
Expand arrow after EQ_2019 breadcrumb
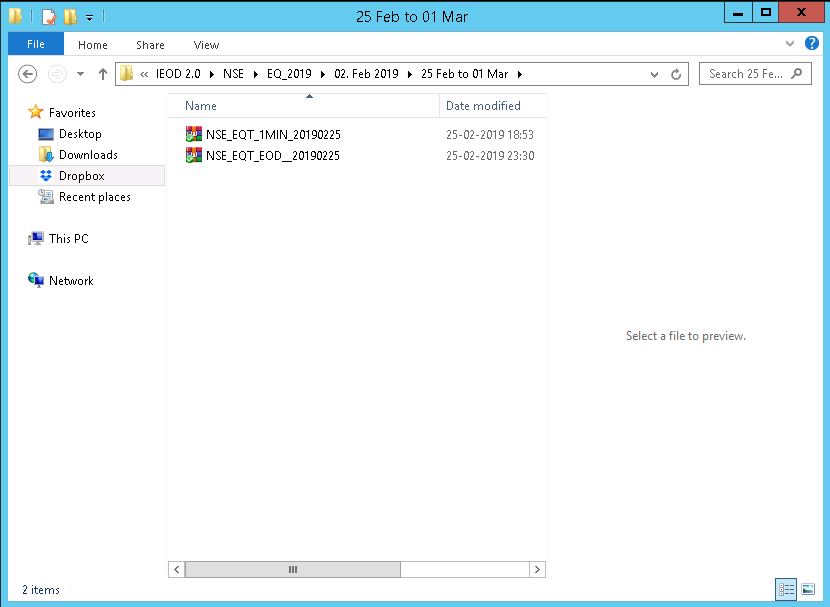coord(323,74)
